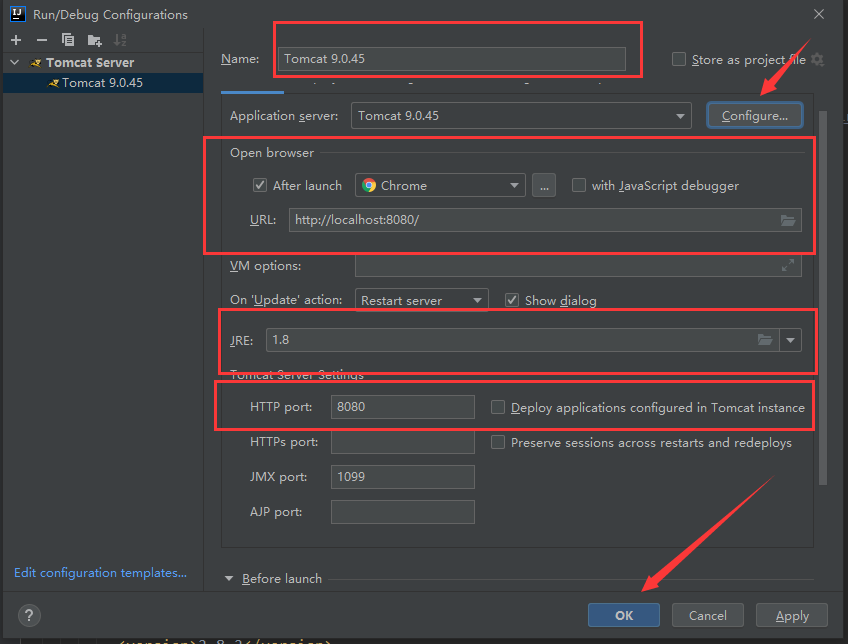The height and width of the screenshot is (644, 848).
Task: Click IntelliJ logo in title bar
Action: [17, 14]
